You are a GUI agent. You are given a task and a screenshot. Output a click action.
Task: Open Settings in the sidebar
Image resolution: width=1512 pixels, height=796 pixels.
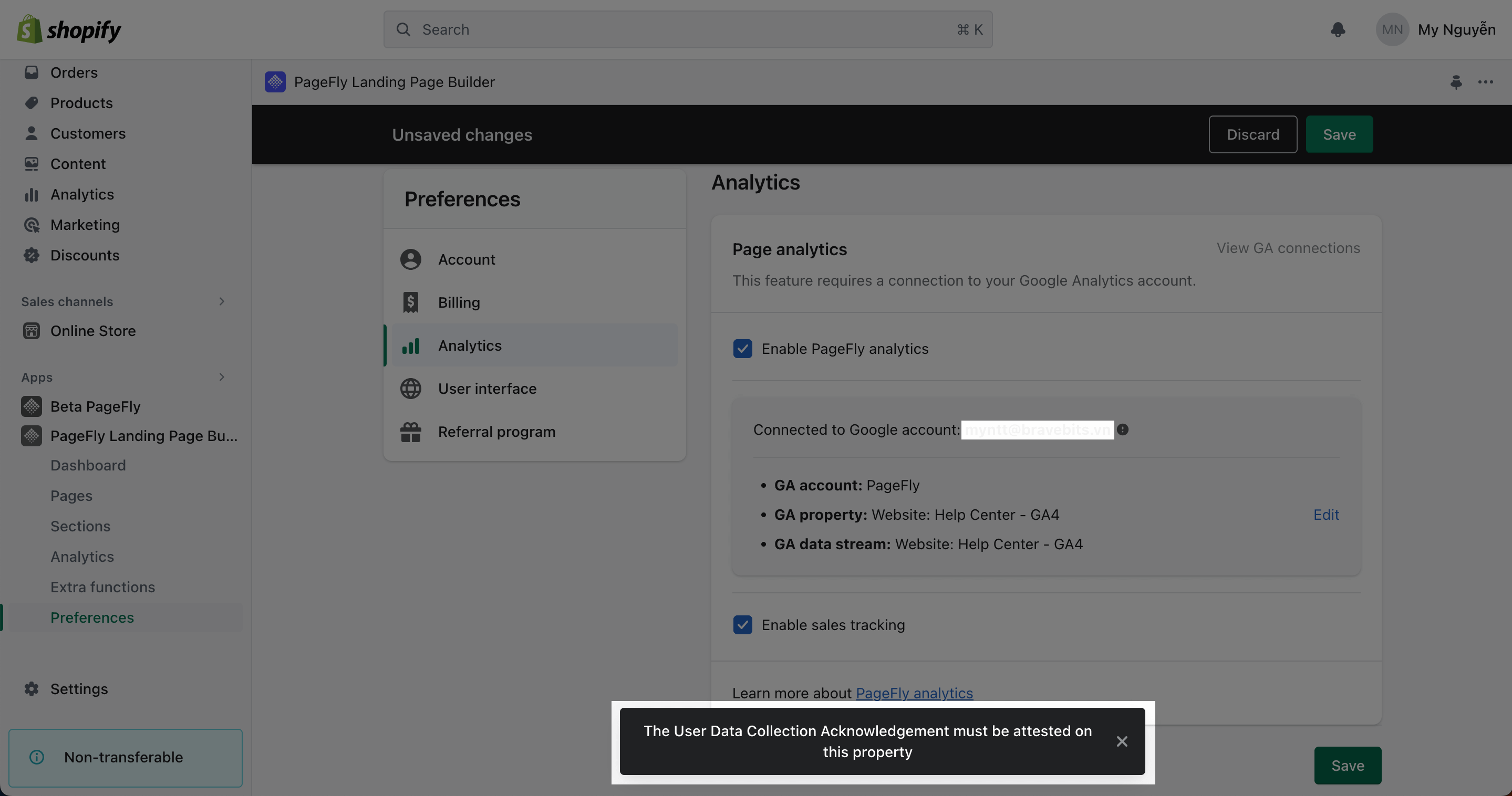click(x=79, y=689)
